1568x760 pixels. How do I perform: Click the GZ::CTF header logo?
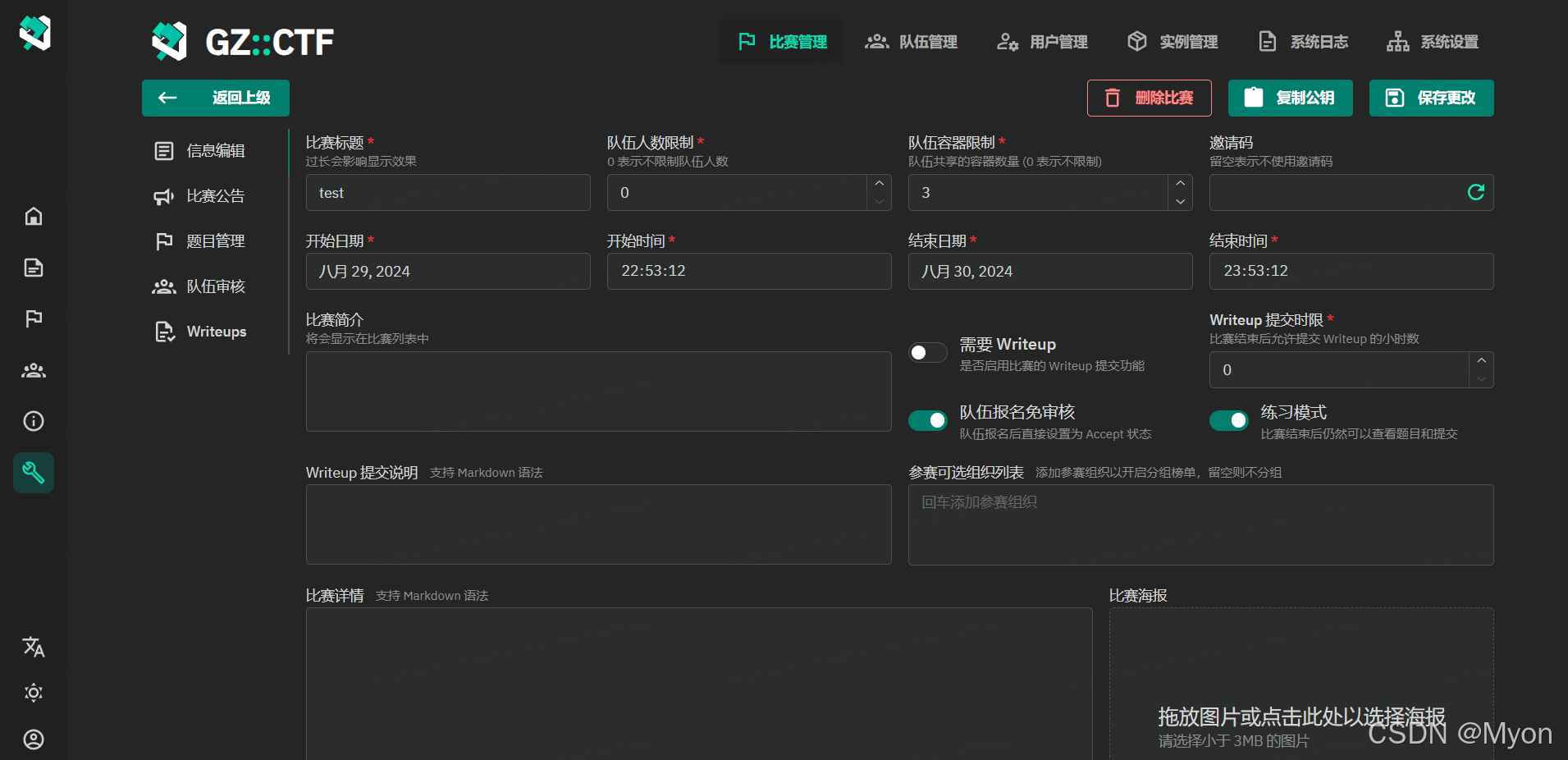click(243, 42)
